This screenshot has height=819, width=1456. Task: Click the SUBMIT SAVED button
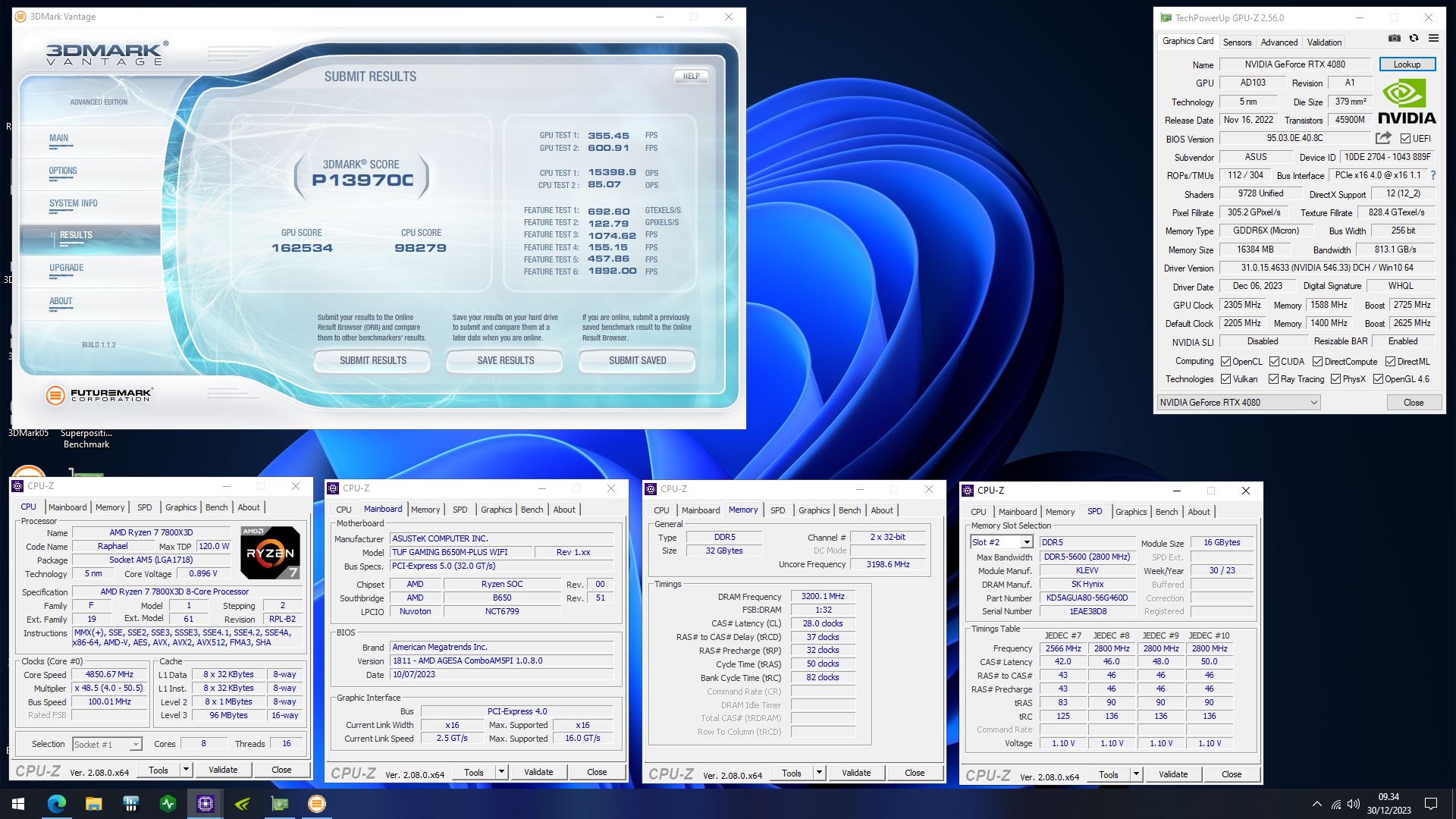click(637, 361)
